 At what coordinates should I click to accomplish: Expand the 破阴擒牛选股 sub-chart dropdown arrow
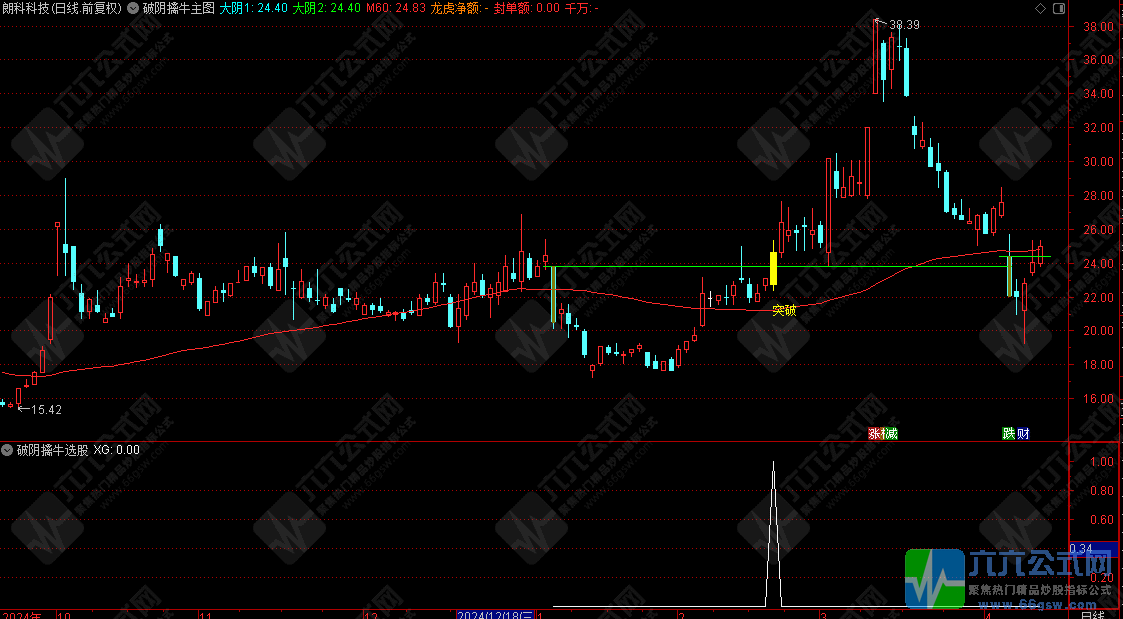pos(8,450)
